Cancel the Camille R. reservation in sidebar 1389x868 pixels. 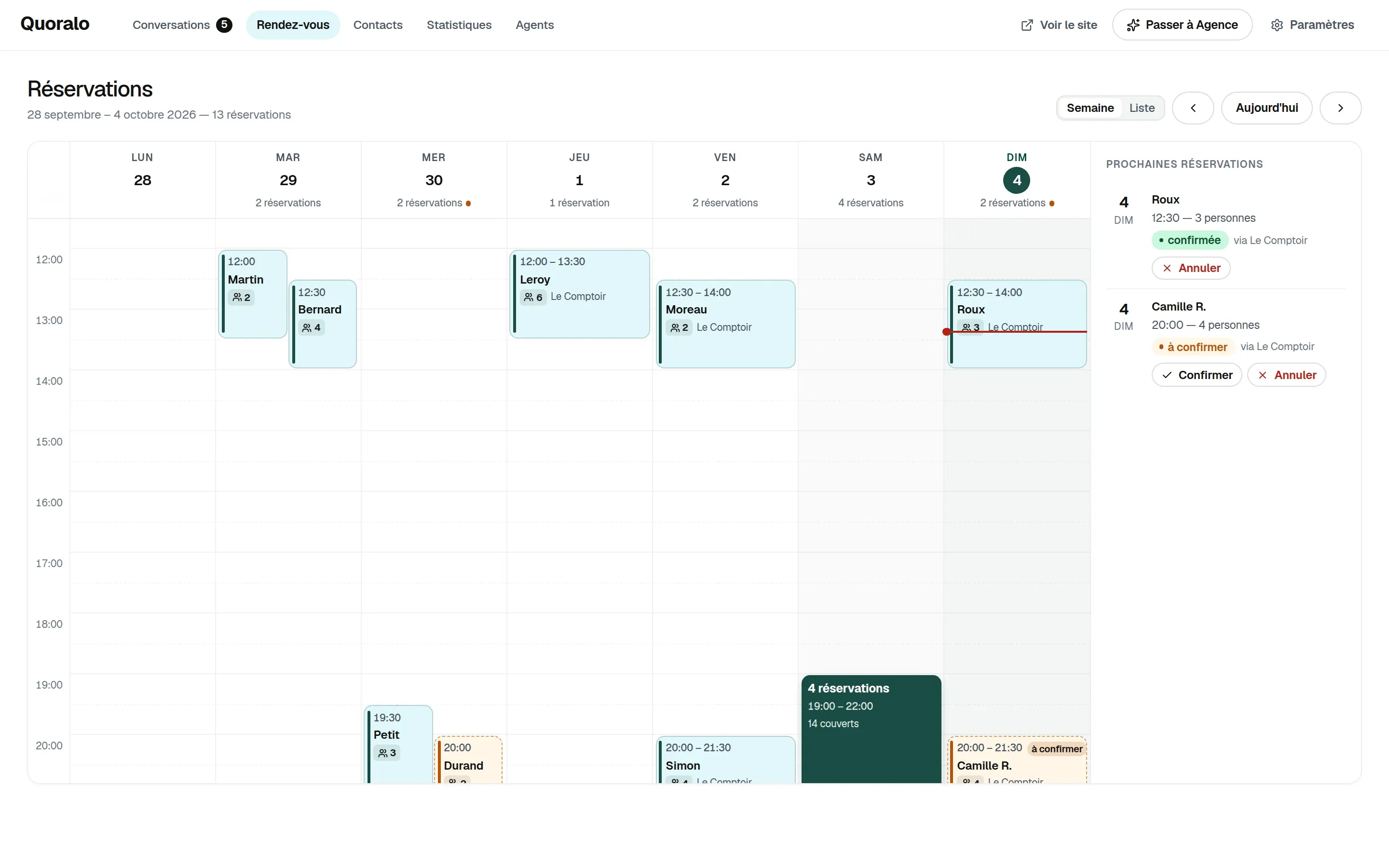click(x=1286, y=375)
